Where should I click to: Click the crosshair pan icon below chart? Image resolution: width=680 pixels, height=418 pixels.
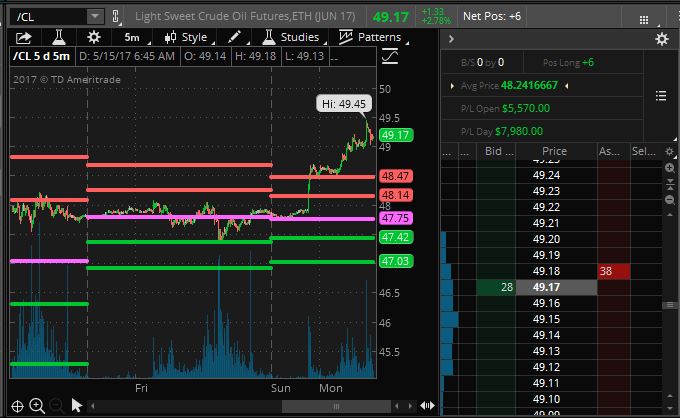coord(14,405)
